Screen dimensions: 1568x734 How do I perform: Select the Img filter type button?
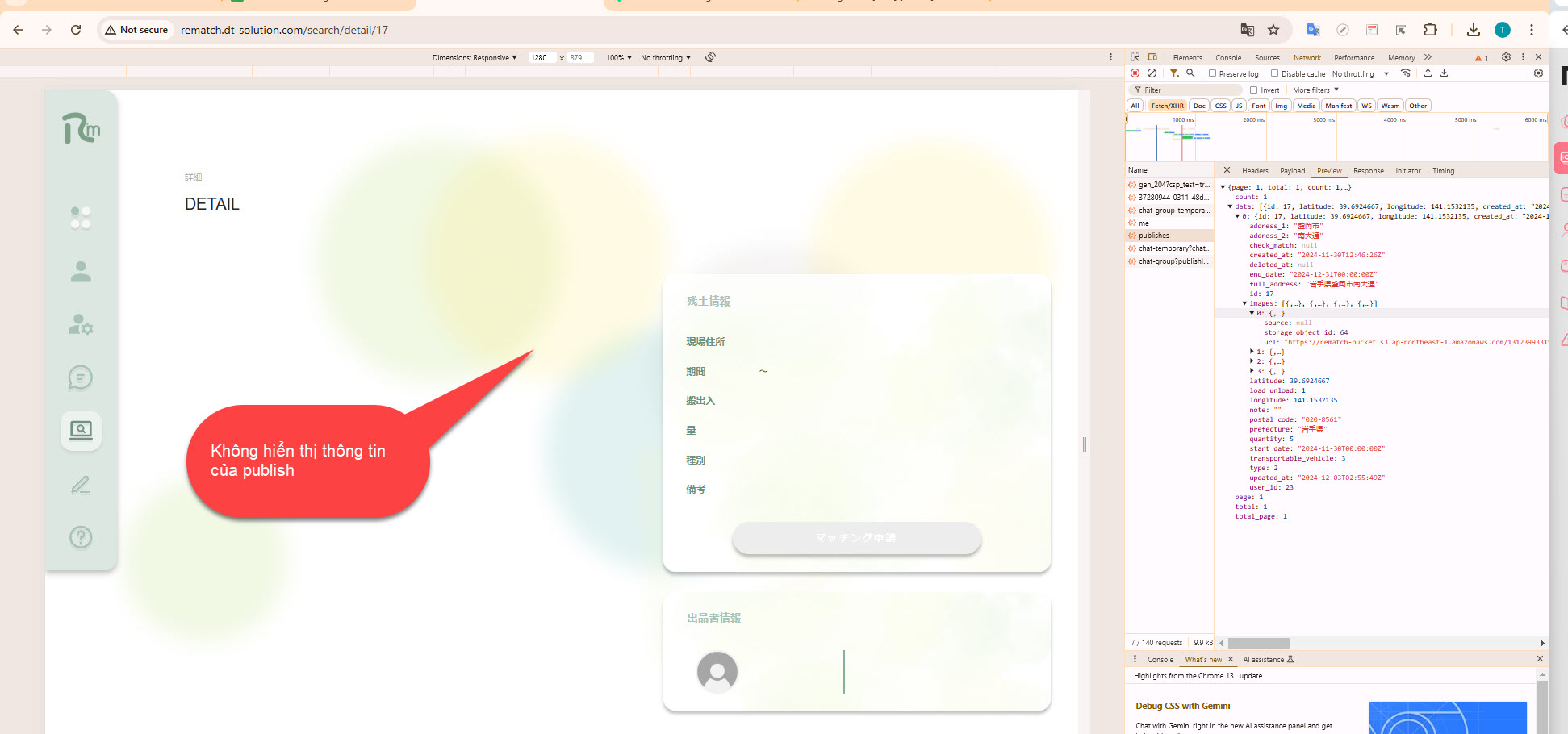tap(1281, 106)
